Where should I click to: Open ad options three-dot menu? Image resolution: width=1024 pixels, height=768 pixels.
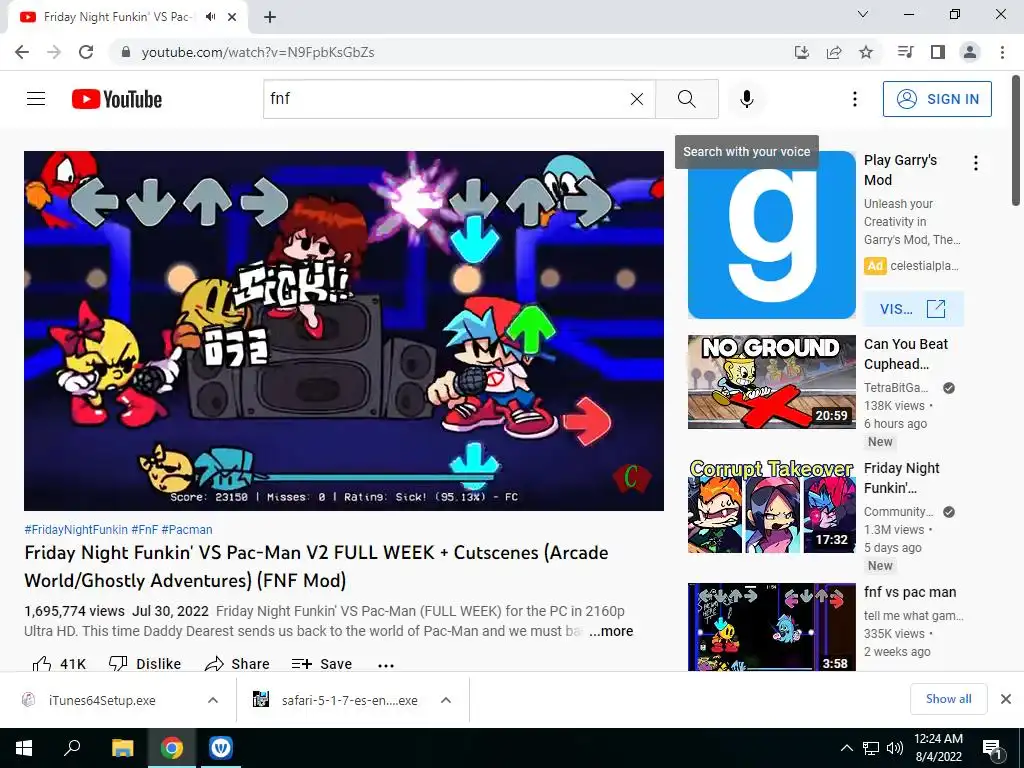976,163
